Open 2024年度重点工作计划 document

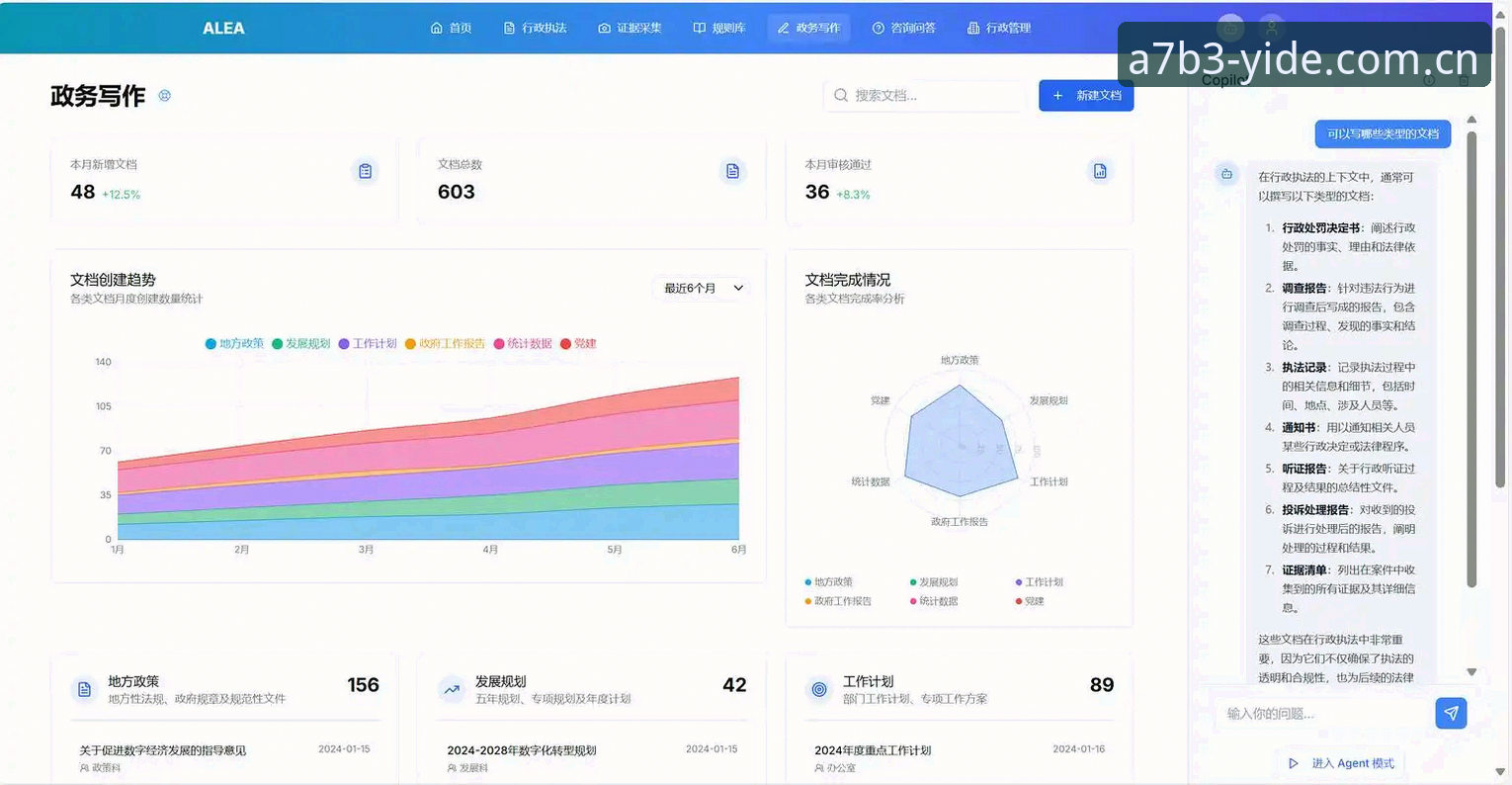pyautogui.click(x=873, y=750)
